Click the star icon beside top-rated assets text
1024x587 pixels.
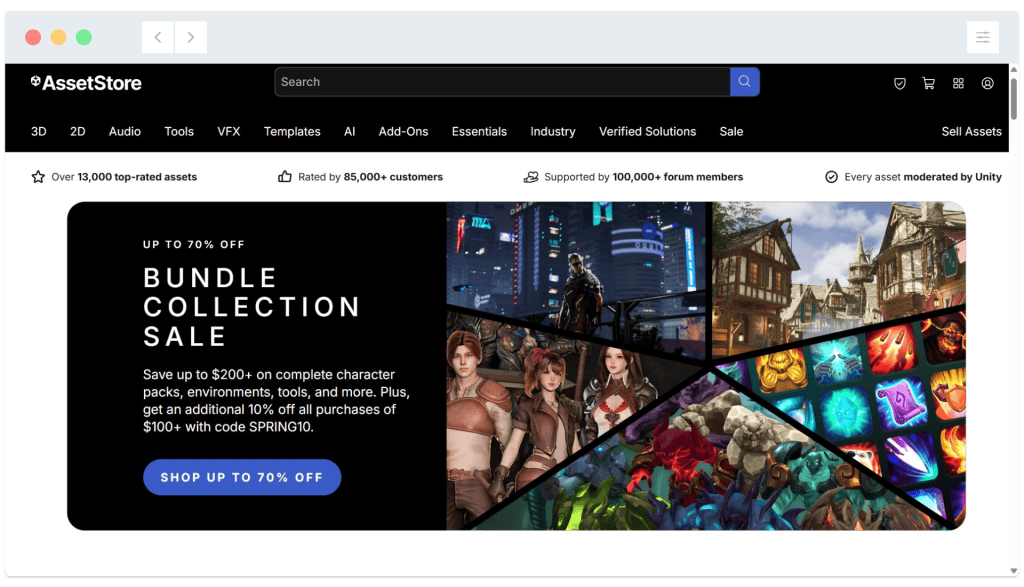(x=38, y=176)
